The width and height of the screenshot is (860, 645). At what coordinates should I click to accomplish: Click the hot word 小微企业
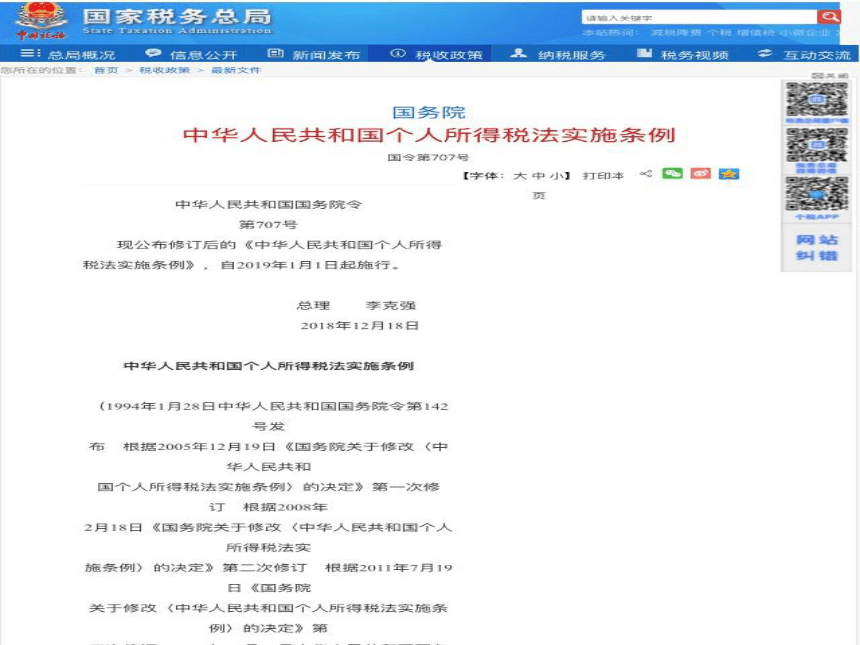coord(805,33)
